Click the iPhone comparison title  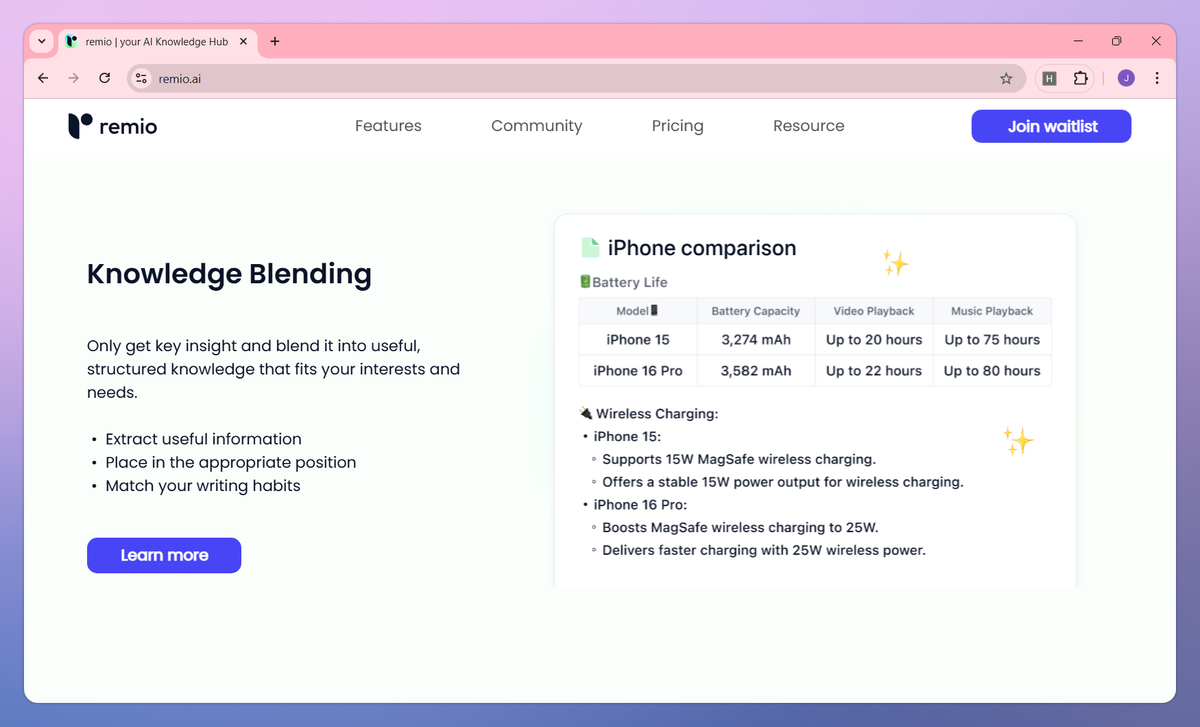(702, 248)
